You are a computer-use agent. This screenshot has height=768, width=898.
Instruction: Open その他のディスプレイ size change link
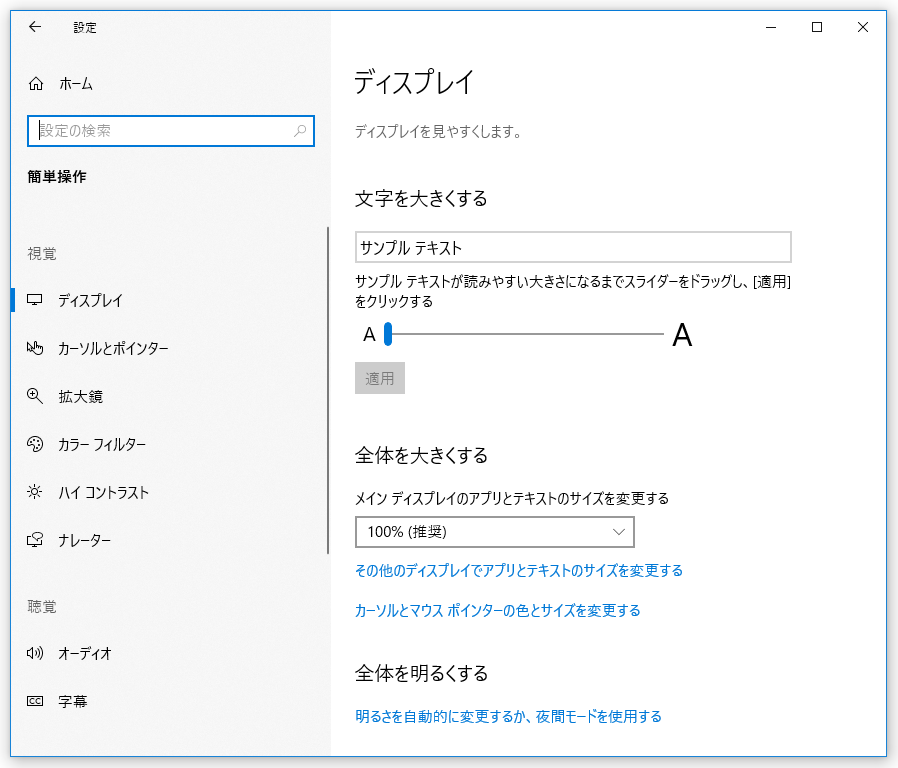click(x=519, y=570)
